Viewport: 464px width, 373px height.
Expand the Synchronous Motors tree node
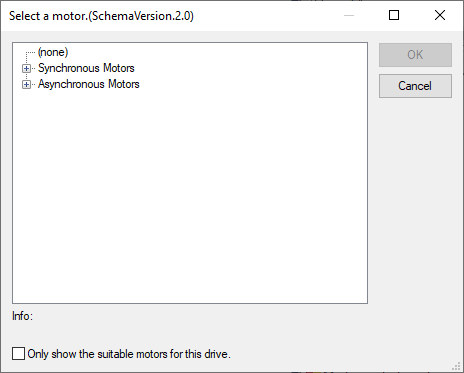[x=26, y=69]
